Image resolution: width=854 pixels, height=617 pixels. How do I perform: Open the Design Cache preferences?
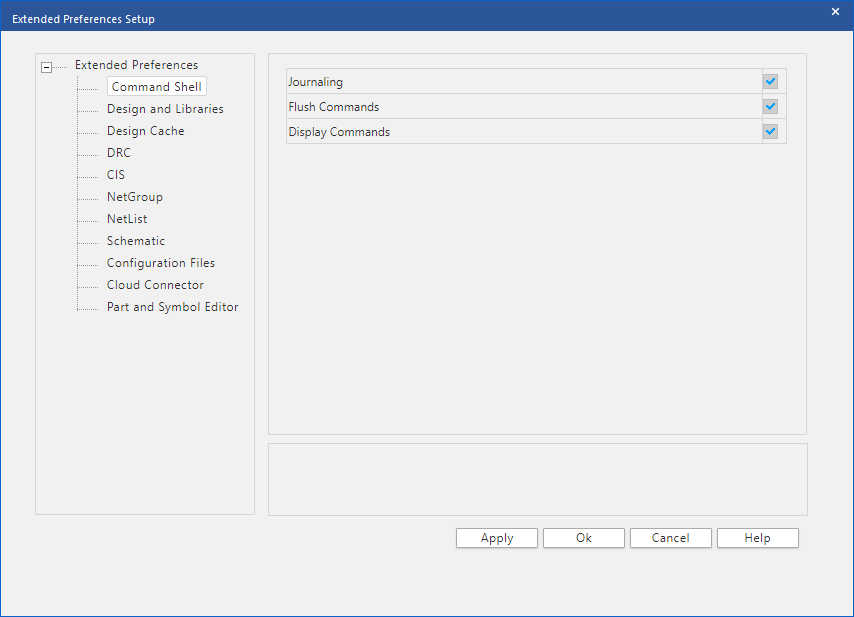pyautogui.click(x=145, y=131)
